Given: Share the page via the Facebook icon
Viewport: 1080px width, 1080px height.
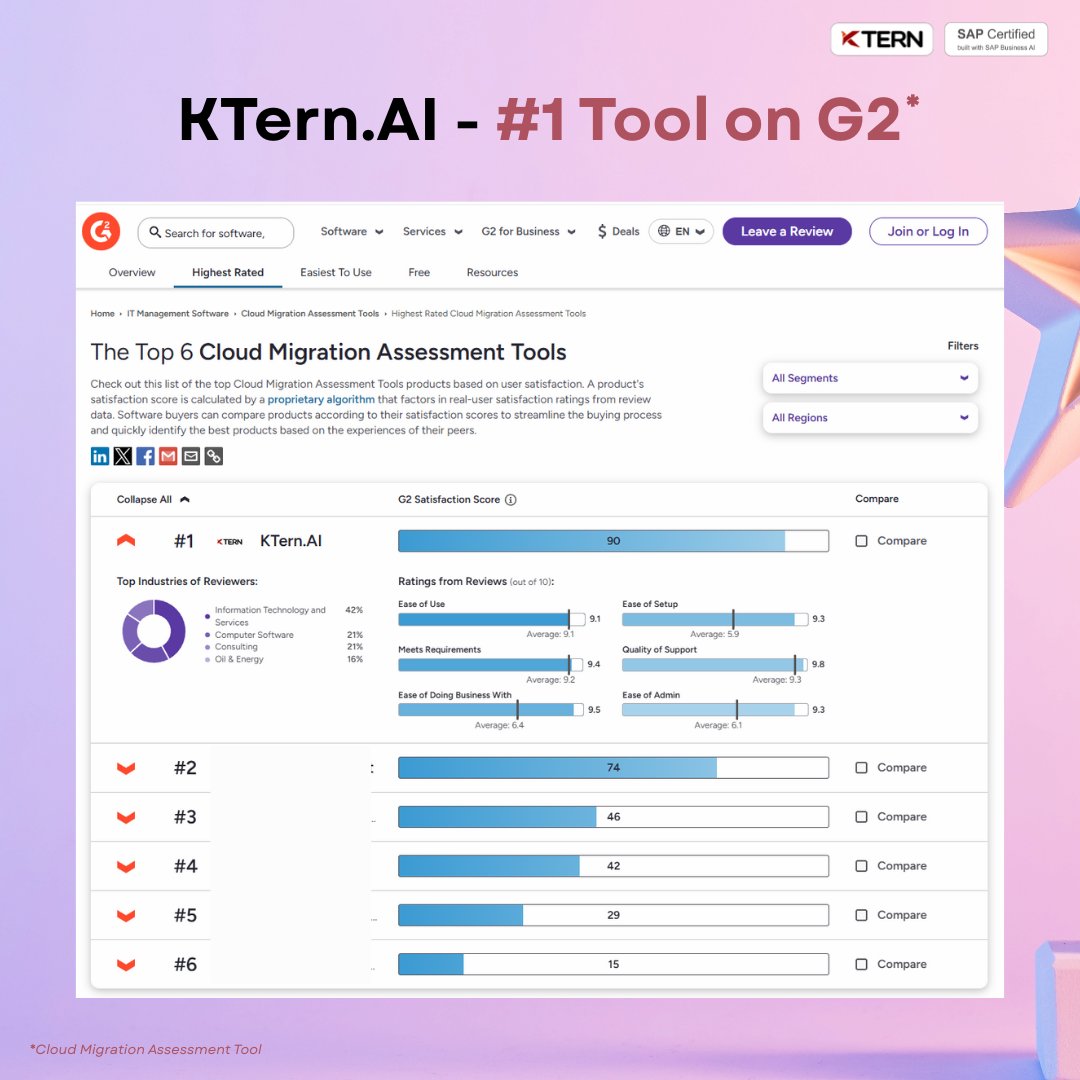Looking at the screenshot, I should tap(145, 456).
